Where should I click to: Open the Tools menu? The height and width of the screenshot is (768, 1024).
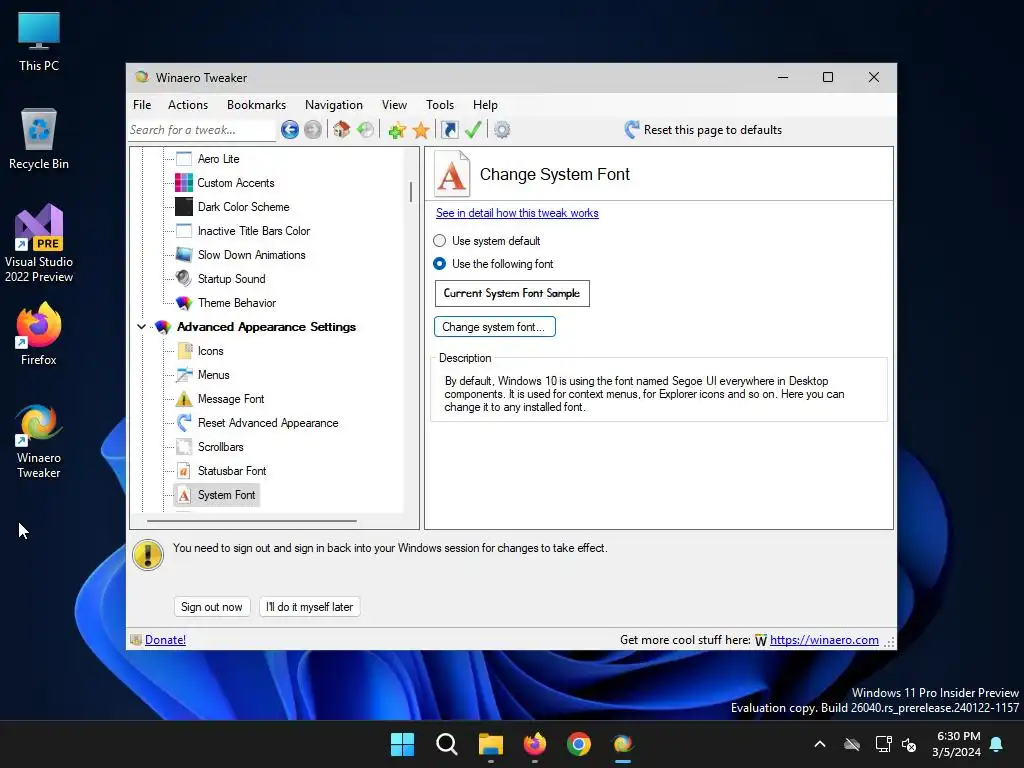pyautogui.click(x=440, y=104)
